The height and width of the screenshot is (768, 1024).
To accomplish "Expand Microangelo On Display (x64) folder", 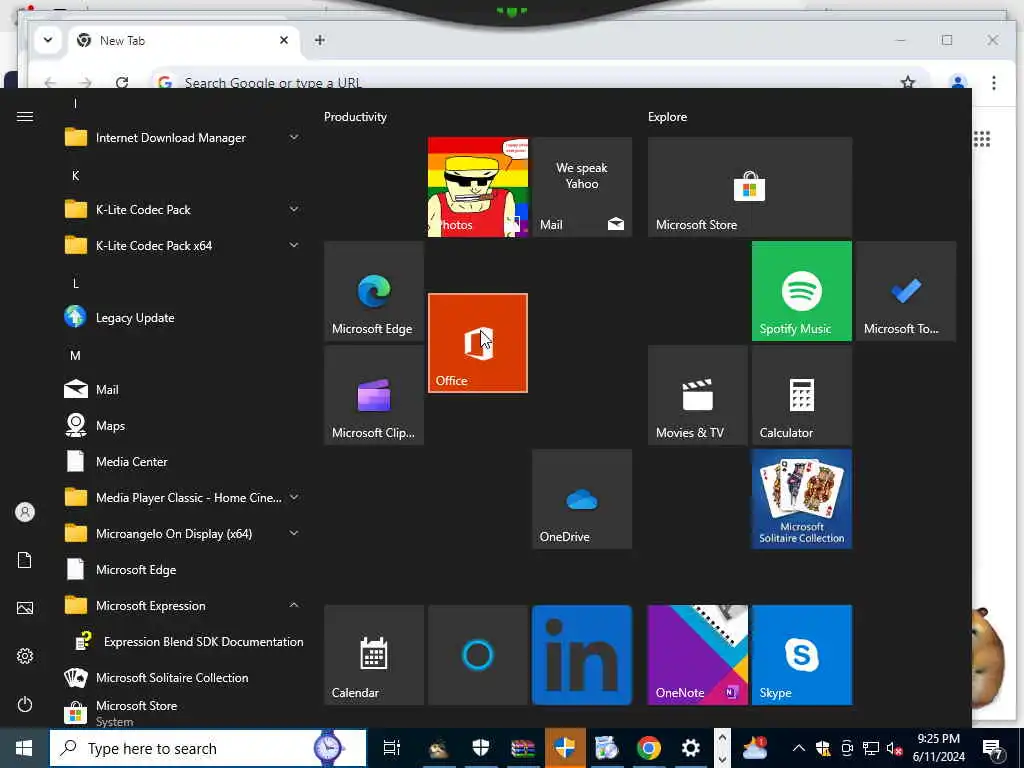I will coord(182,534).
